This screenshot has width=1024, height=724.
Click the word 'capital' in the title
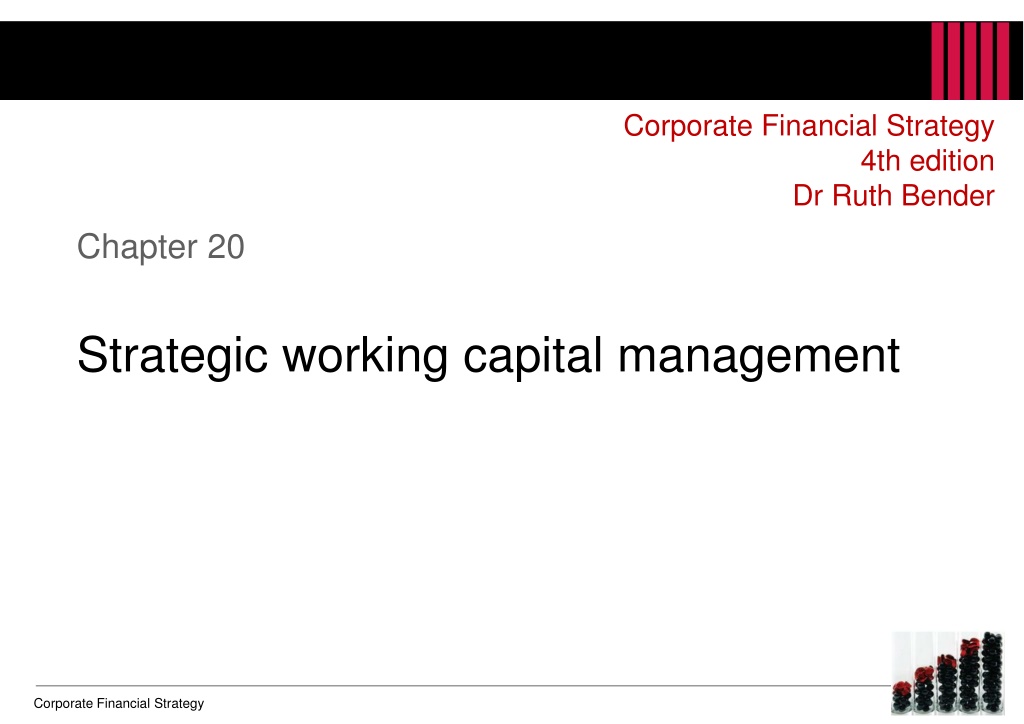(x=532, y=356)
